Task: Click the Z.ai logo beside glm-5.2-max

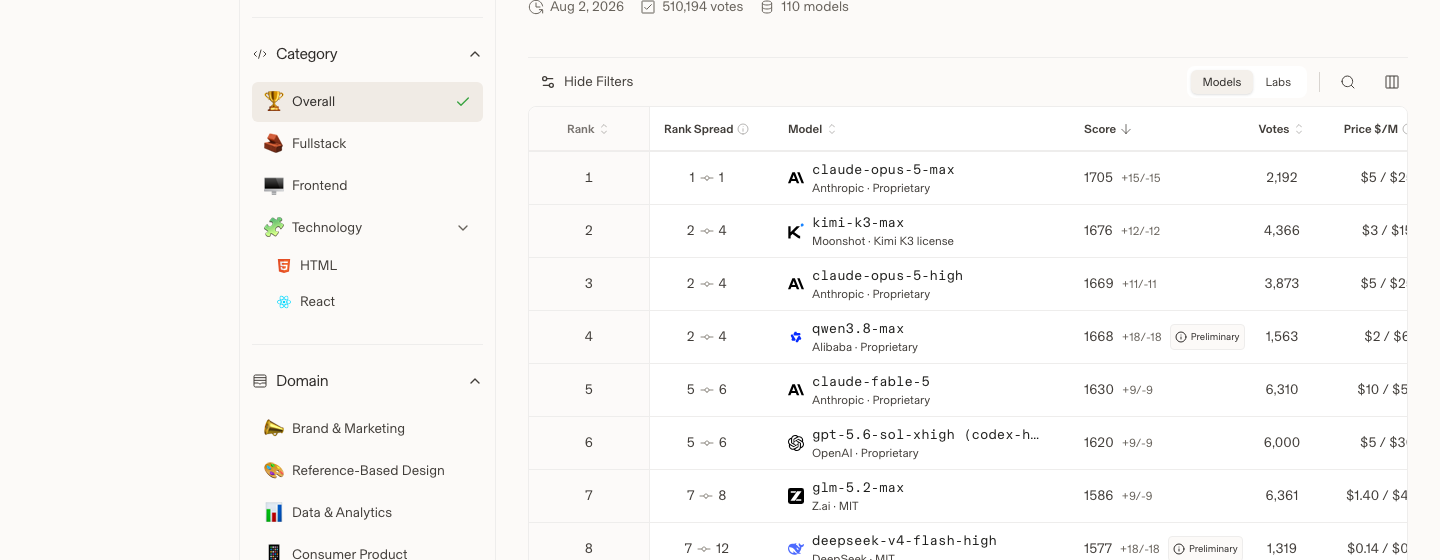Action: tap(796, 496)
